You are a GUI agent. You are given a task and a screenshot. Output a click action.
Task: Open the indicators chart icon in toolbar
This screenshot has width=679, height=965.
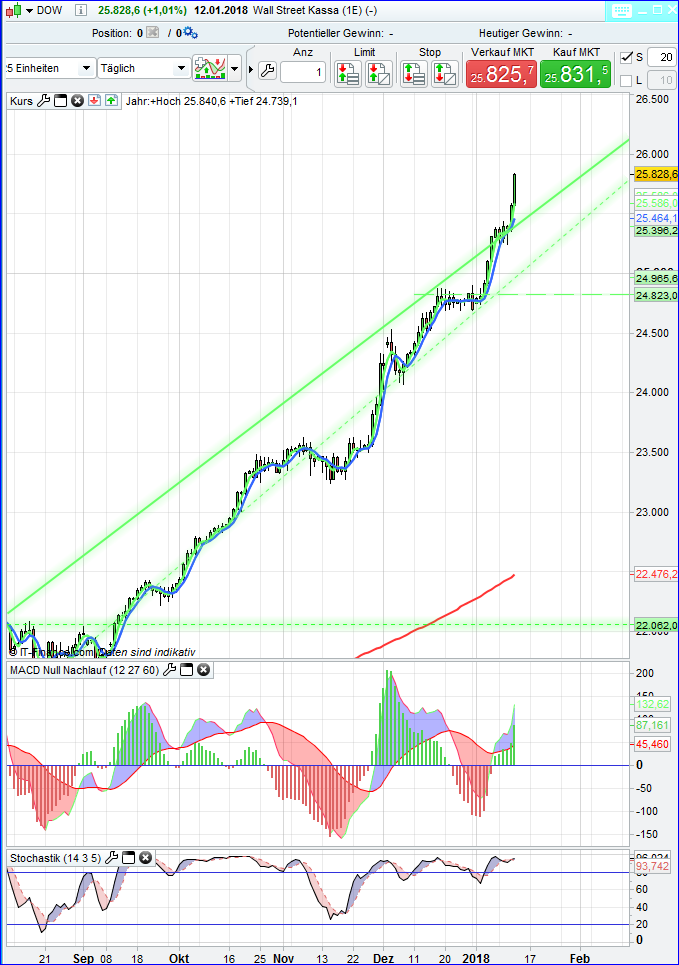210,69
